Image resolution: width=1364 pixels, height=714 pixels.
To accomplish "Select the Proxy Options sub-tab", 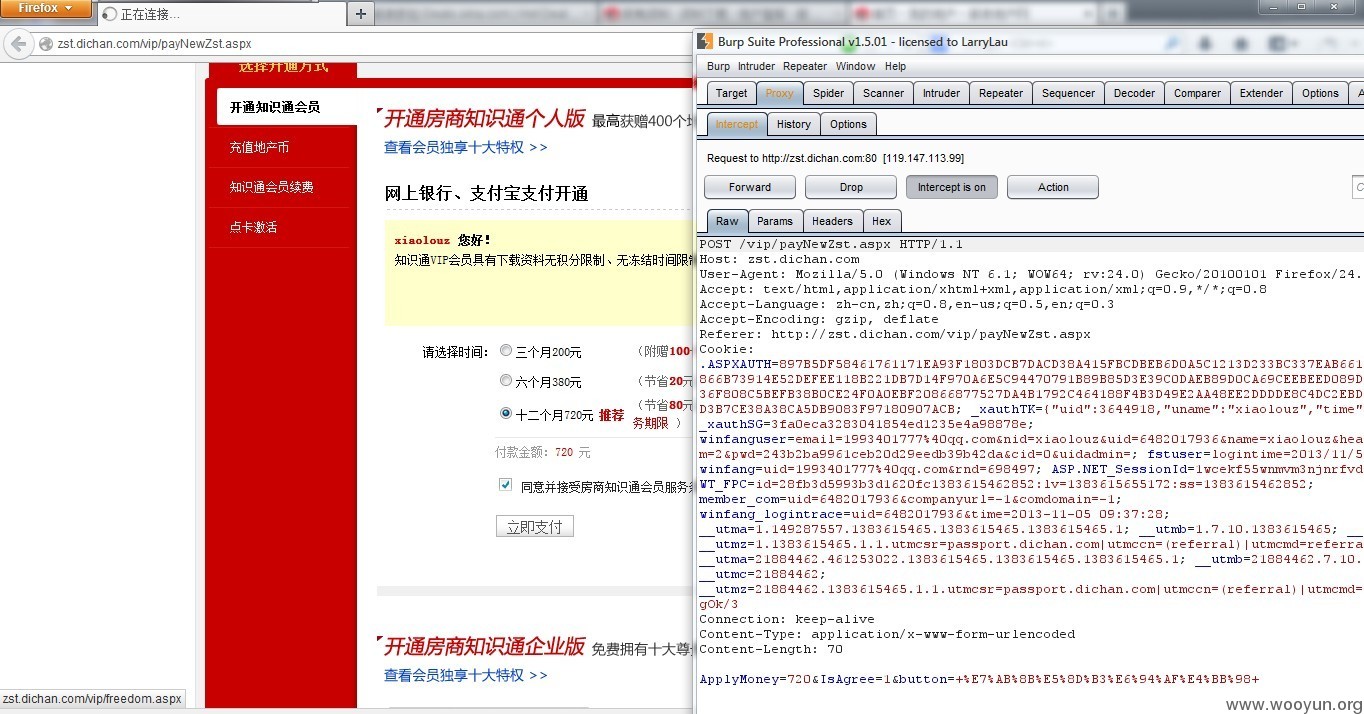I will click(x=848, y=124).
